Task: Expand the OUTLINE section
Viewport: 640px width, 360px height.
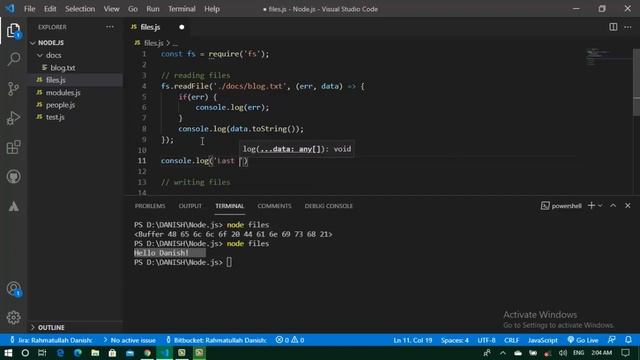Action: 47,327
